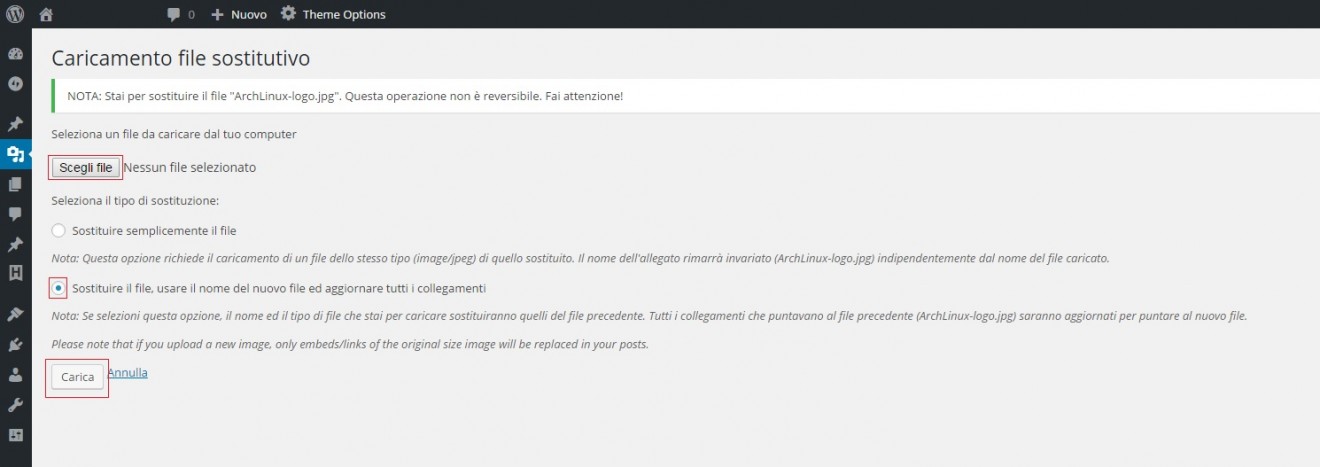Click the "Scegli file" button
Viewport: 1320px width, 467px height.
[x=85, y=167]
